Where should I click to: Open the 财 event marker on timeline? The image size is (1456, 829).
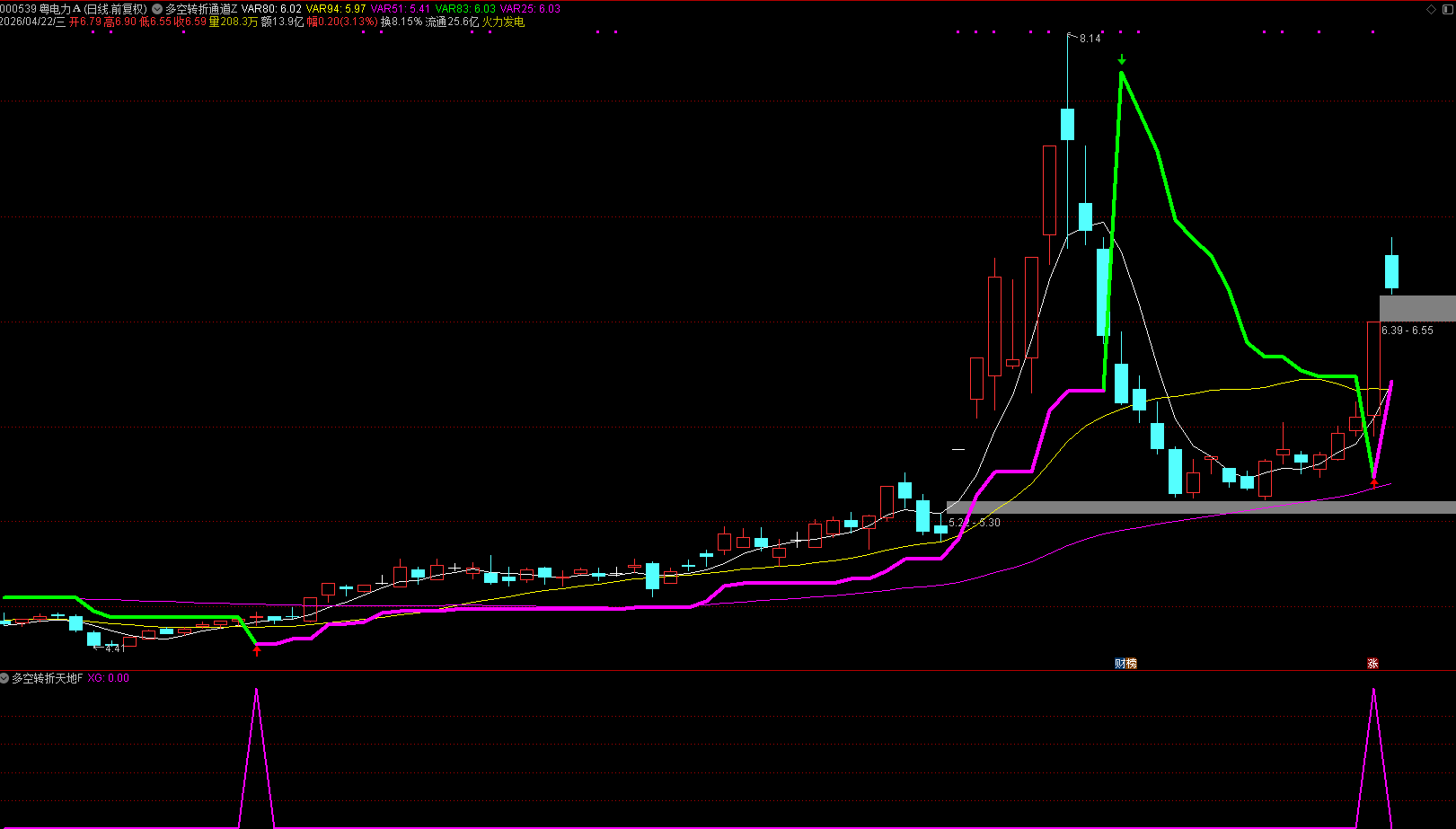[1120, 664]
